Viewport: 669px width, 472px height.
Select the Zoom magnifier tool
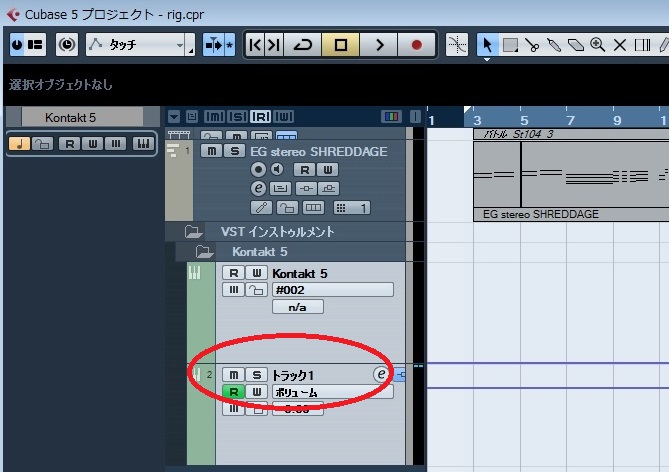[597, 44]
